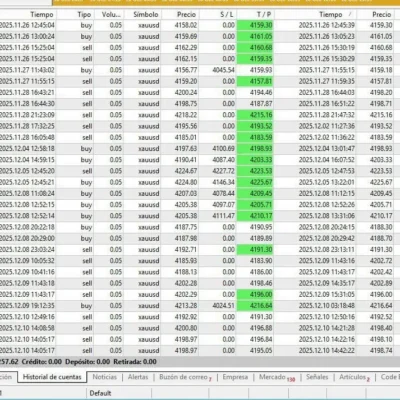This screenshot has height=400, width=400.
Task: Select the Retirada: 0.00 summary text
Action: (135, 362)
